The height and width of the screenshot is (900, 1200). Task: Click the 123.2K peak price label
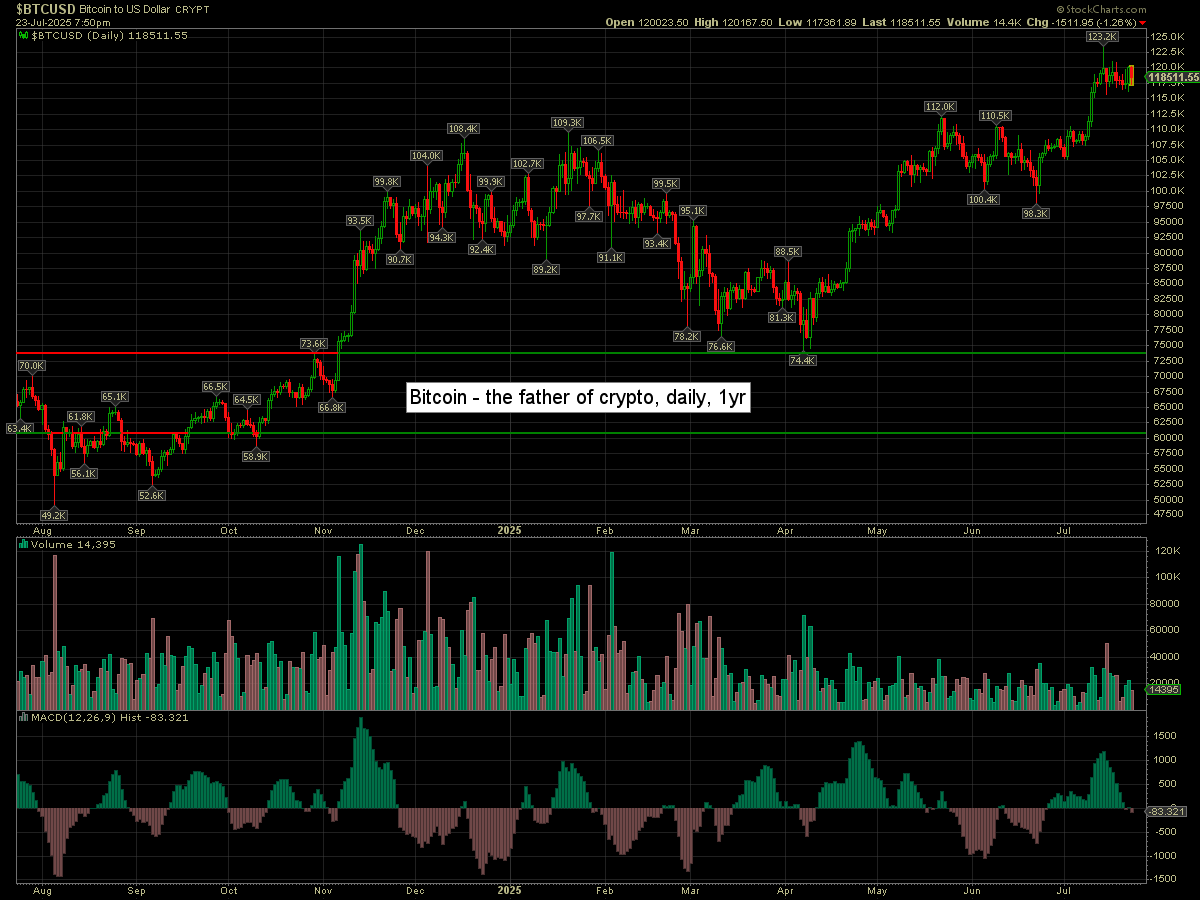point(1103,36)
